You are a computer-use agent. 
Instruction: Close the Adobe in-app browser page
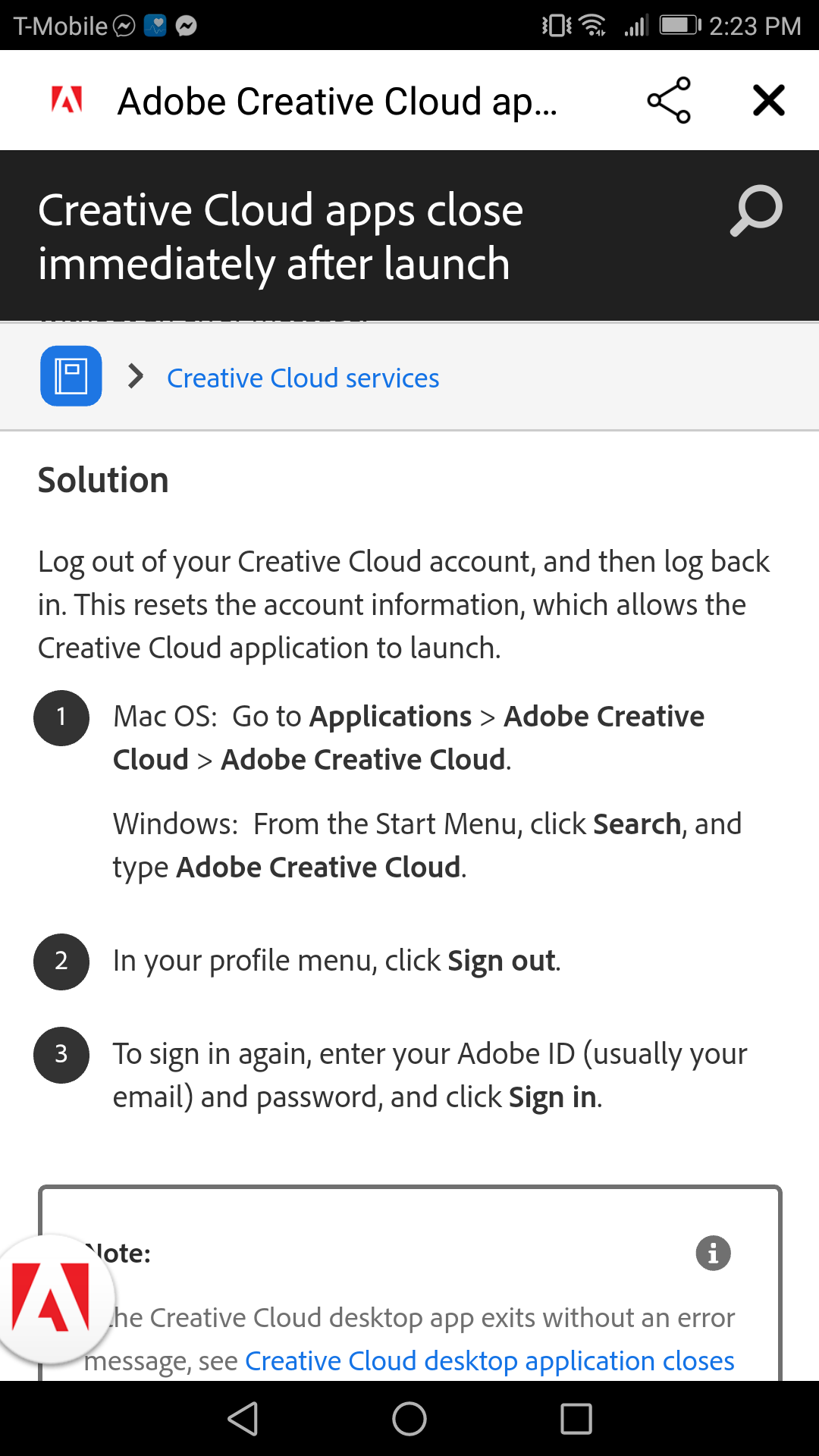pyautogui.click(x=768, y=100)
